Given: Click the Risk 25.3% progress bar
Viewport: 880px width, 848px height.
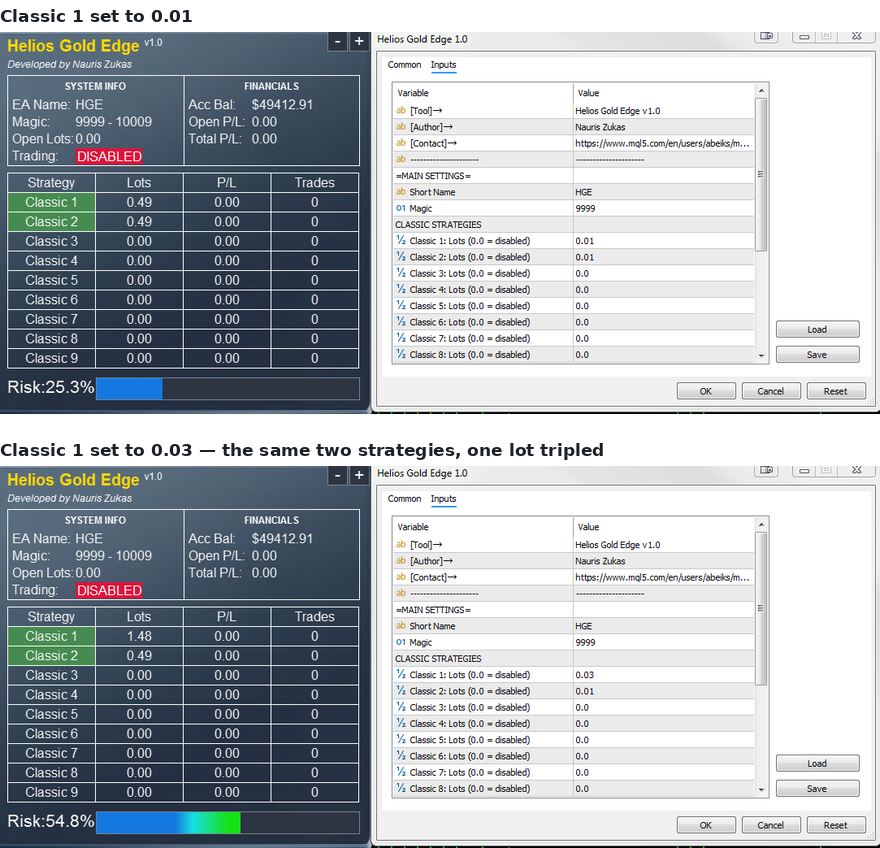Looking at the screenshot, I should pos(227,388).
